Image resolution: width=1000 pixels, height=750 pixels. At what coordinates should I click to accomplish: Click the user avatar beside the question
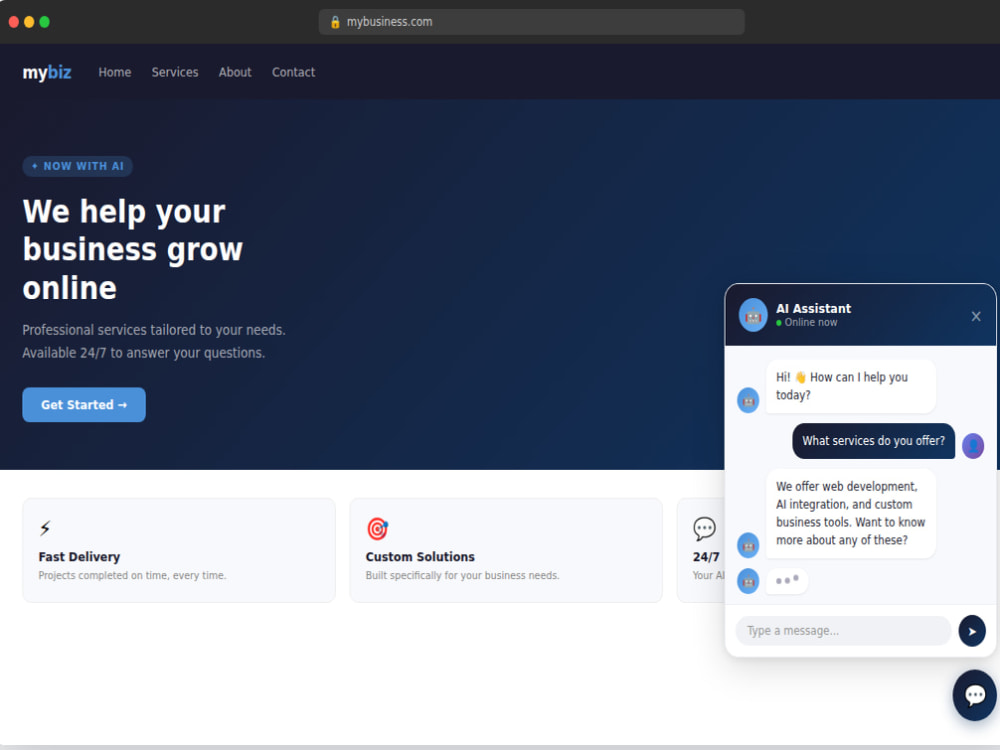(x=973, y=445)
